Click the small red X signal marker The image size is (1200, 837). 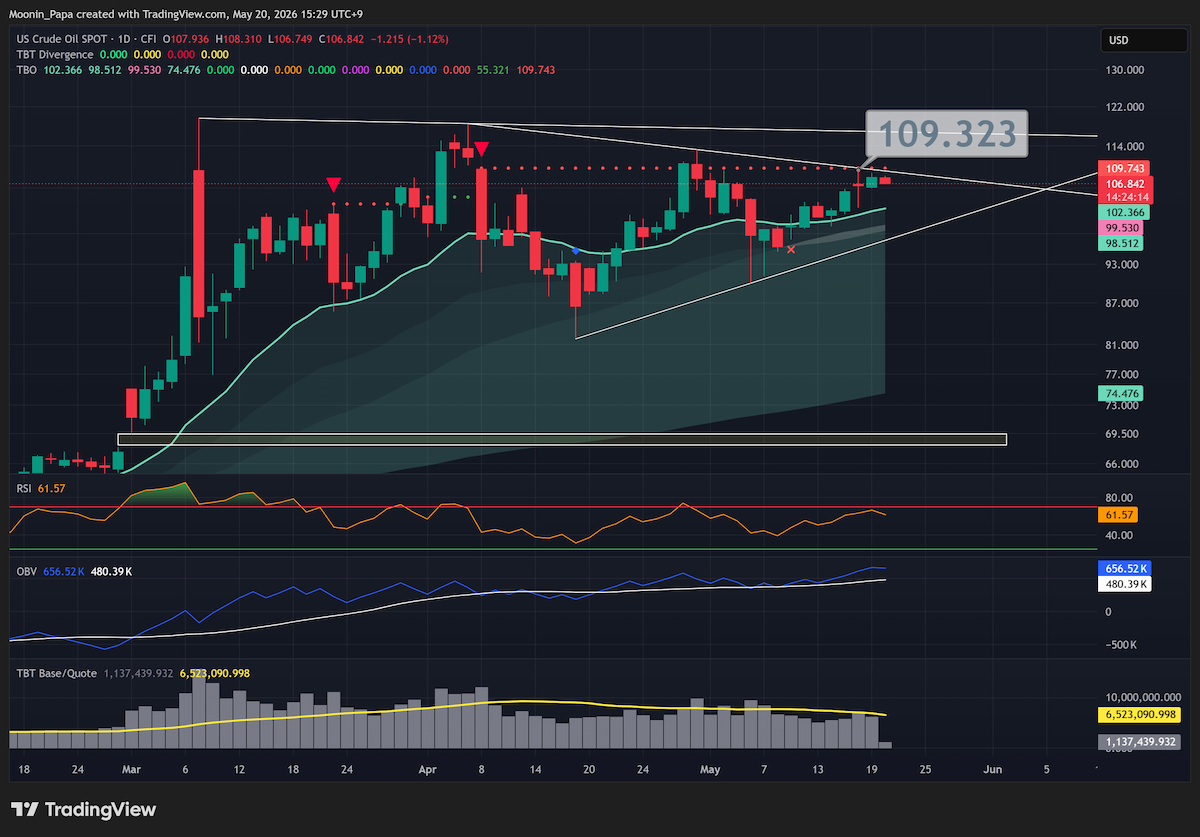click(791, 248)
